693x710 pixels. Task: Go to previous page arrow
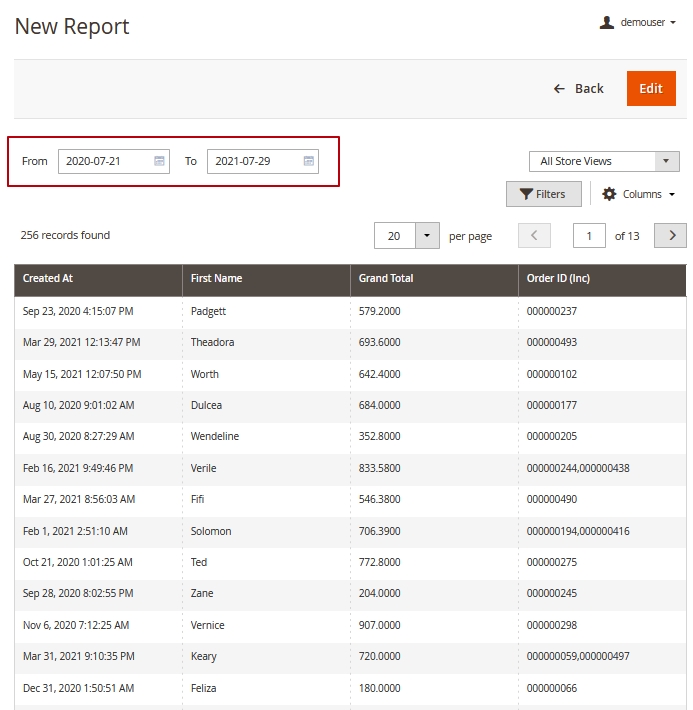click(534, 236)
